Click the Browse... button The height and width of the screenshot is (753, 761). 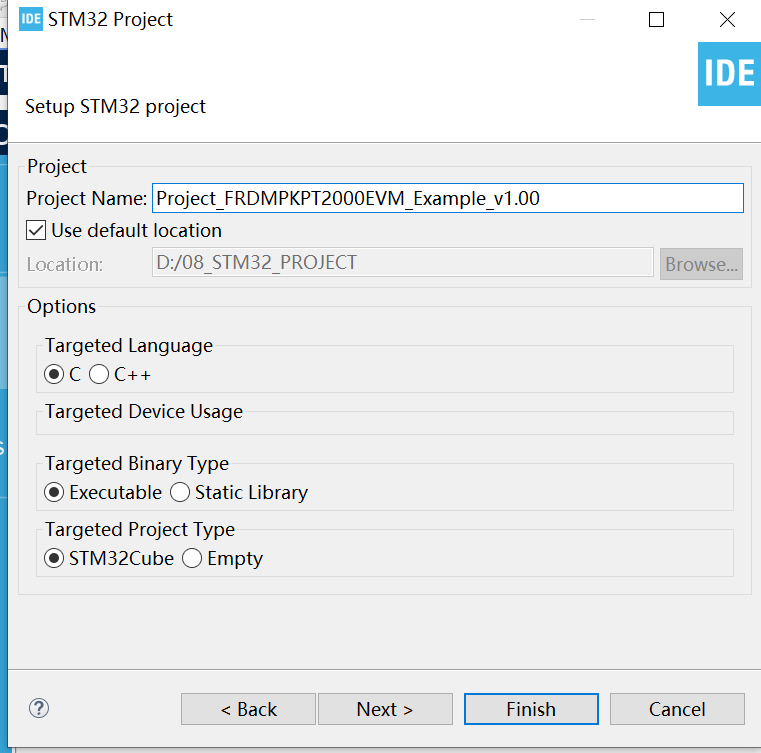[701, 264]
